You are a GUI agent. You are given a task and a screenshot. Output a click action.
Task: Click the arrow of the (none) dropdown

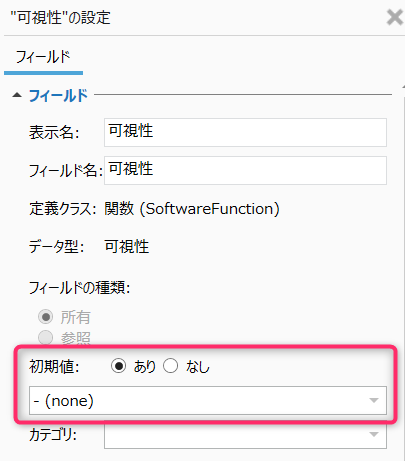click(x=374, y=401)
